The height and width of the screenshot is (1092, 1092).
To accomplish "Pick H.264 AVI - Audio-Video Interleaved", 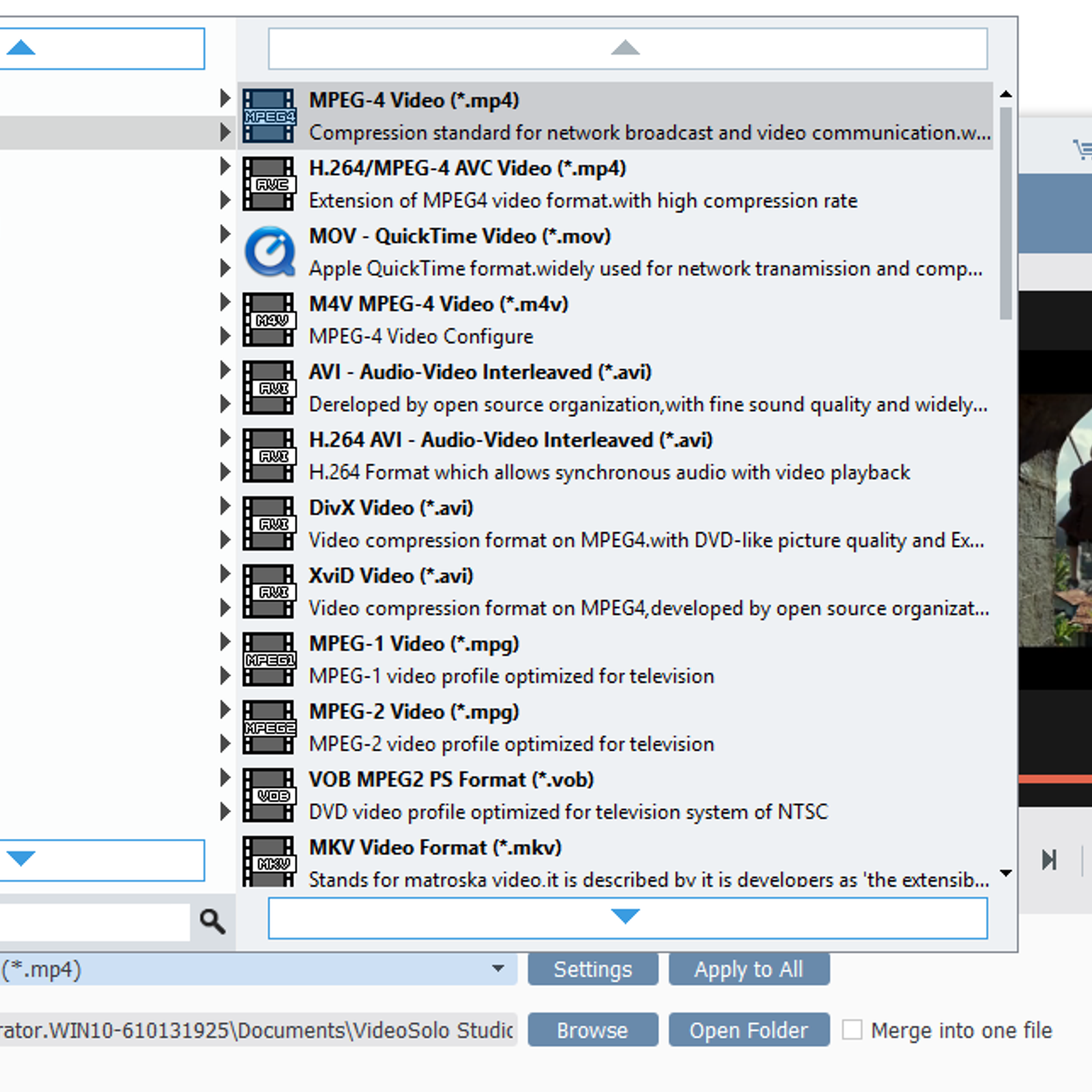I will (616, 456).
